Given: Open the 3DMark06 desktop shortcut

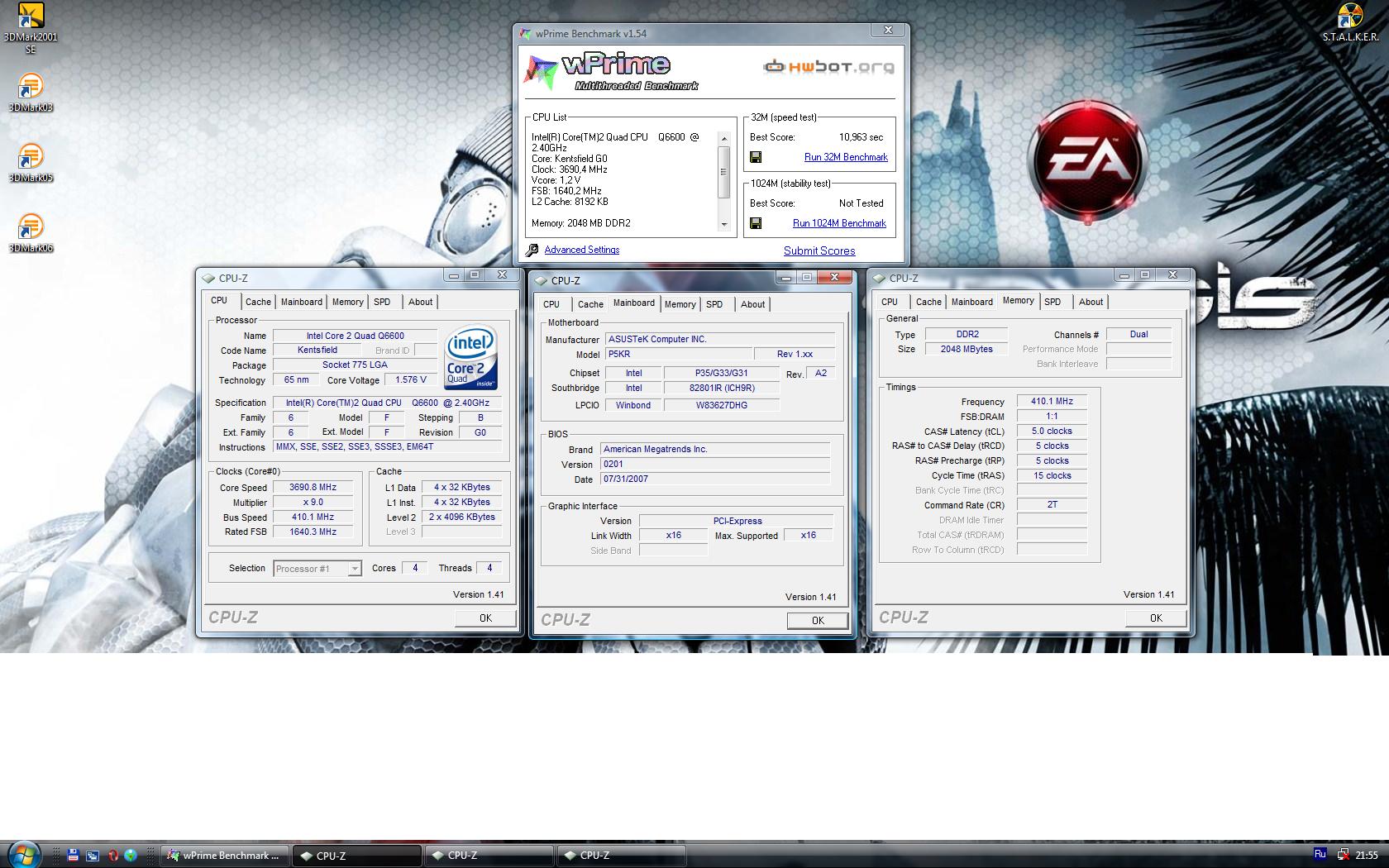Looking at the screenshot, I should coord(30,232).
